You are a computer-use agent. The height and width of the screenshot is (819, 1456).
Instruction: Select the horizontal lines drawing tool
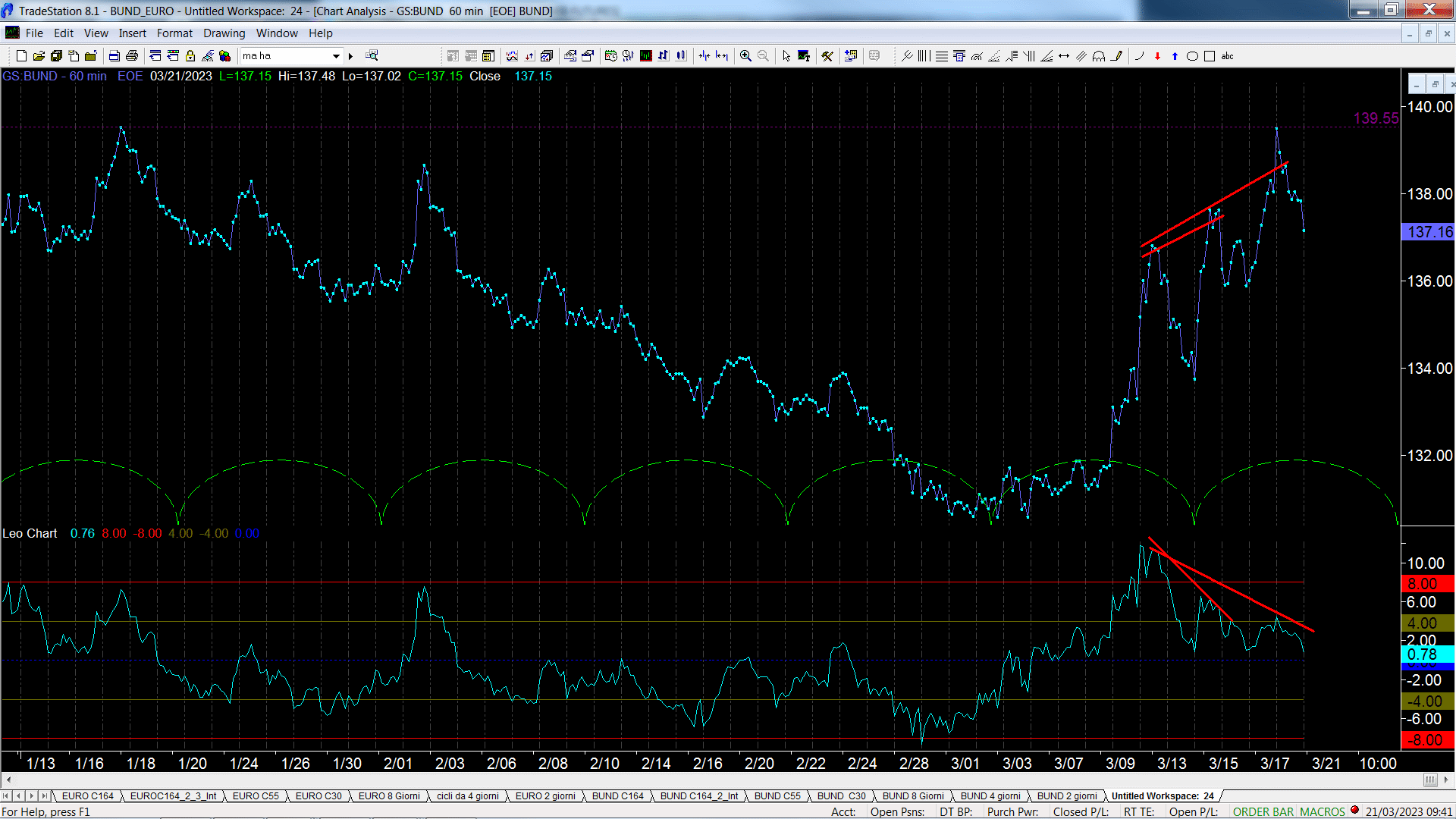pyautogui.click(x=941, y=56)
